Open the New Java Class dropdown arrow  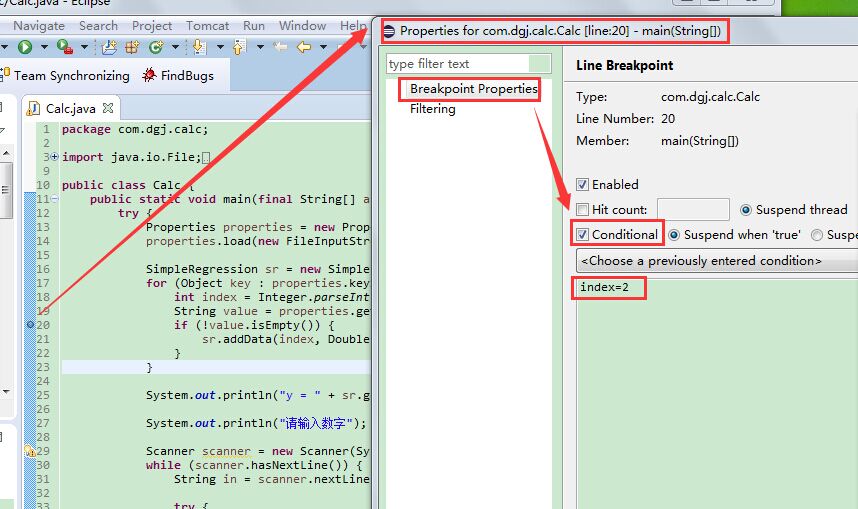pyautogui.click(x=175, y=47)
